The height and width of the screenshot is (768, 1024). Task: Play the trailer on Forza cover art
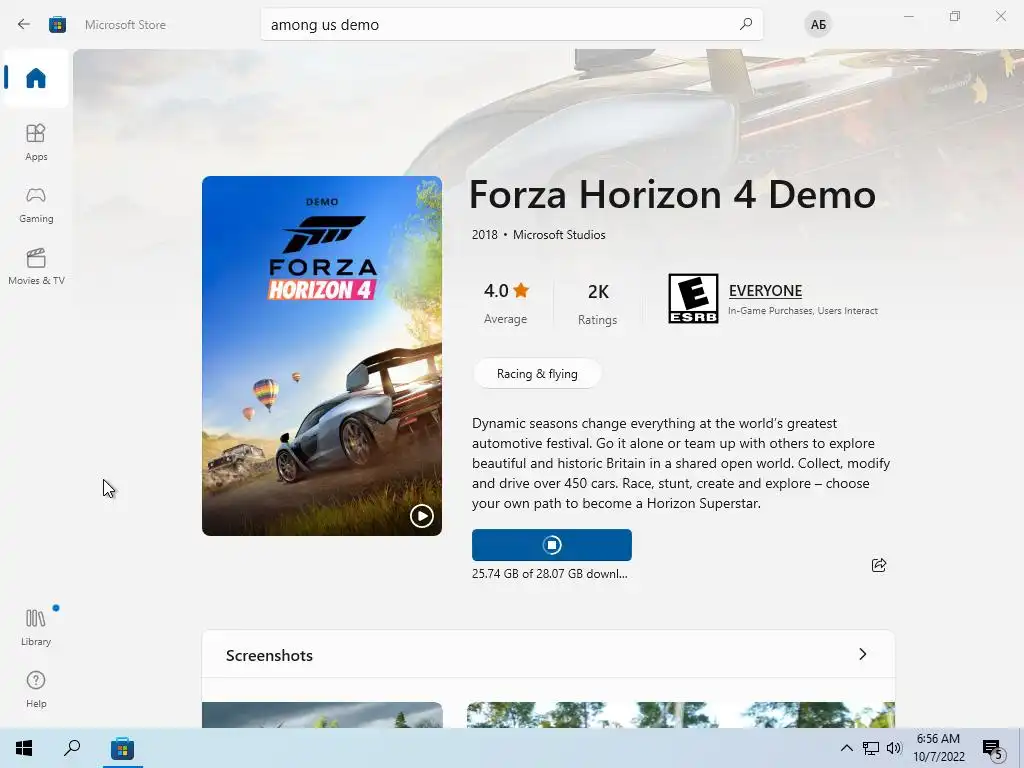(x=422, y=516)
